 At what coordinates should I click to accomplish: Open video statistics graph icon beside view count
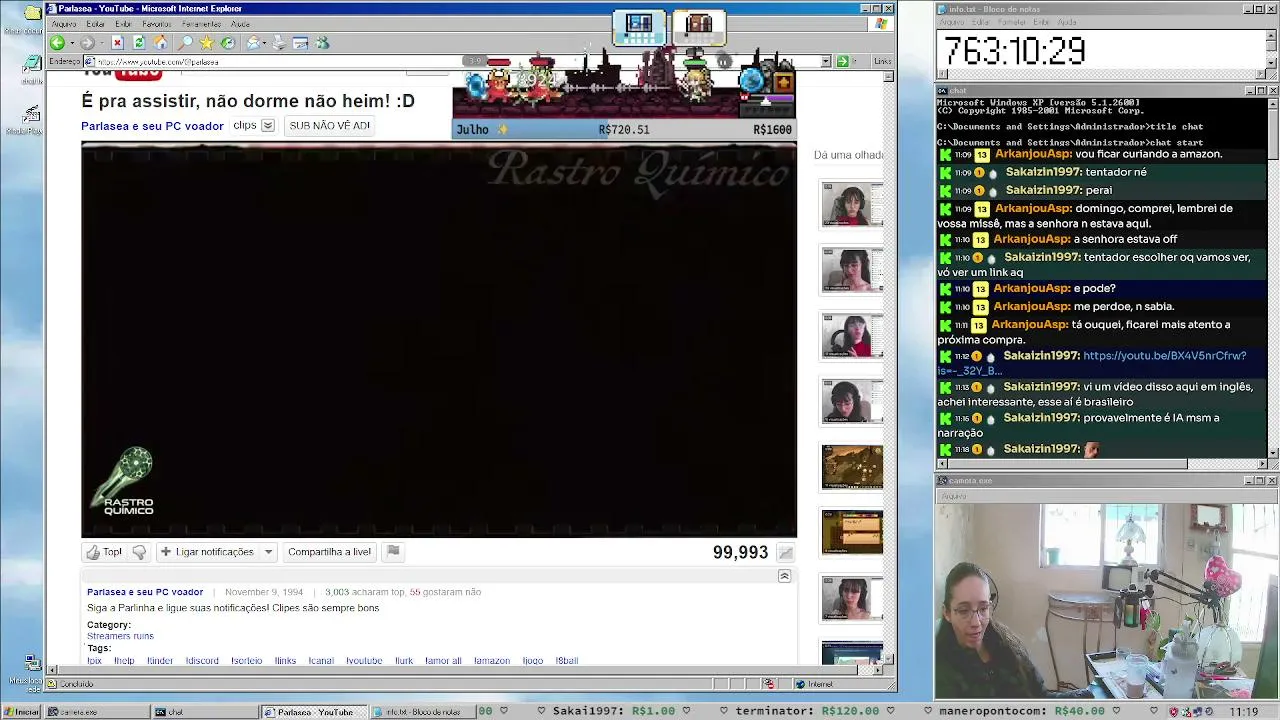[x=786, y=553]
